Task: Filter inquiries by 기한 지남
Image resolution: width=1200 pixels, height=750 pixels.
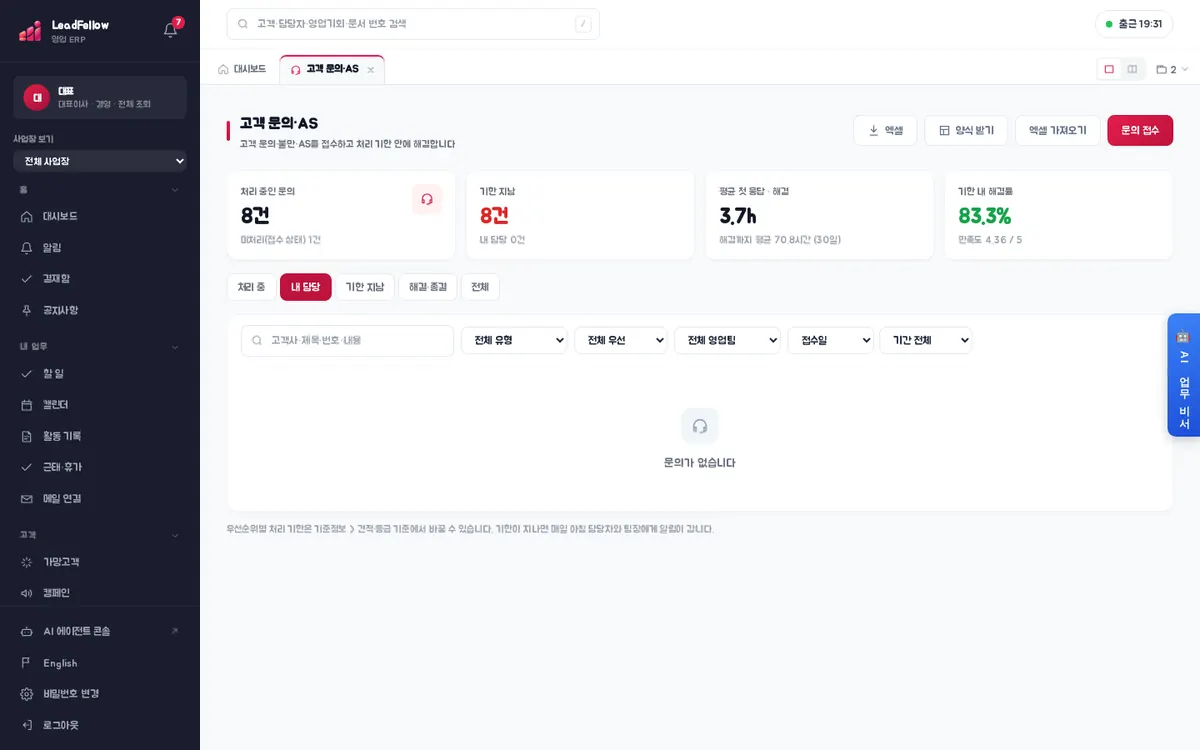Action: 364,287
